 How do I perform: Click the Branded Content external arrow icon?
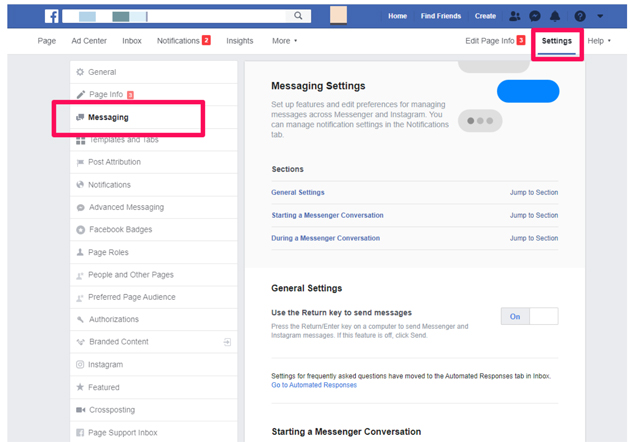(227, 342)
